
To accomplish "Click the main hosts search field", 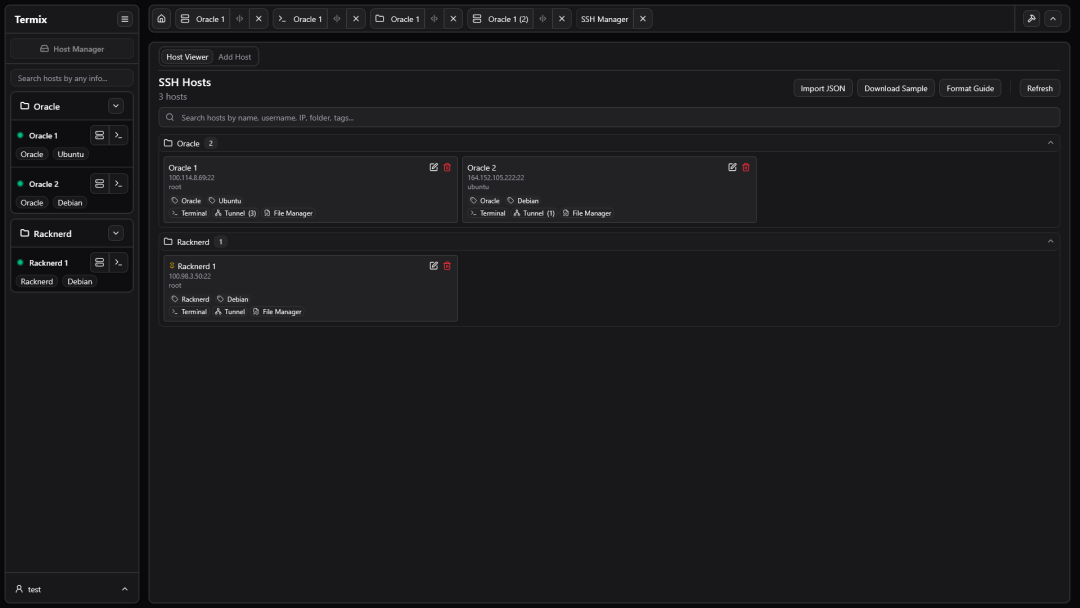I will click(609, 117).
